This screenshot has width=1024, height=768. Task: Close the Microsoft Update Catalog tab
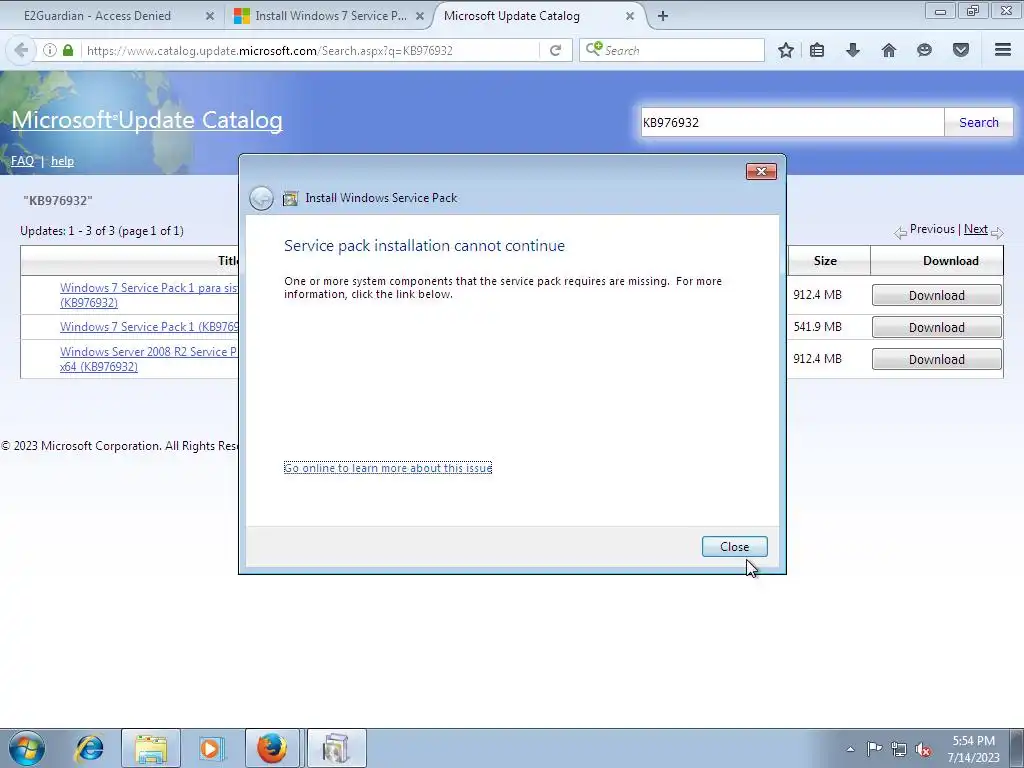[x=630, y=16]
